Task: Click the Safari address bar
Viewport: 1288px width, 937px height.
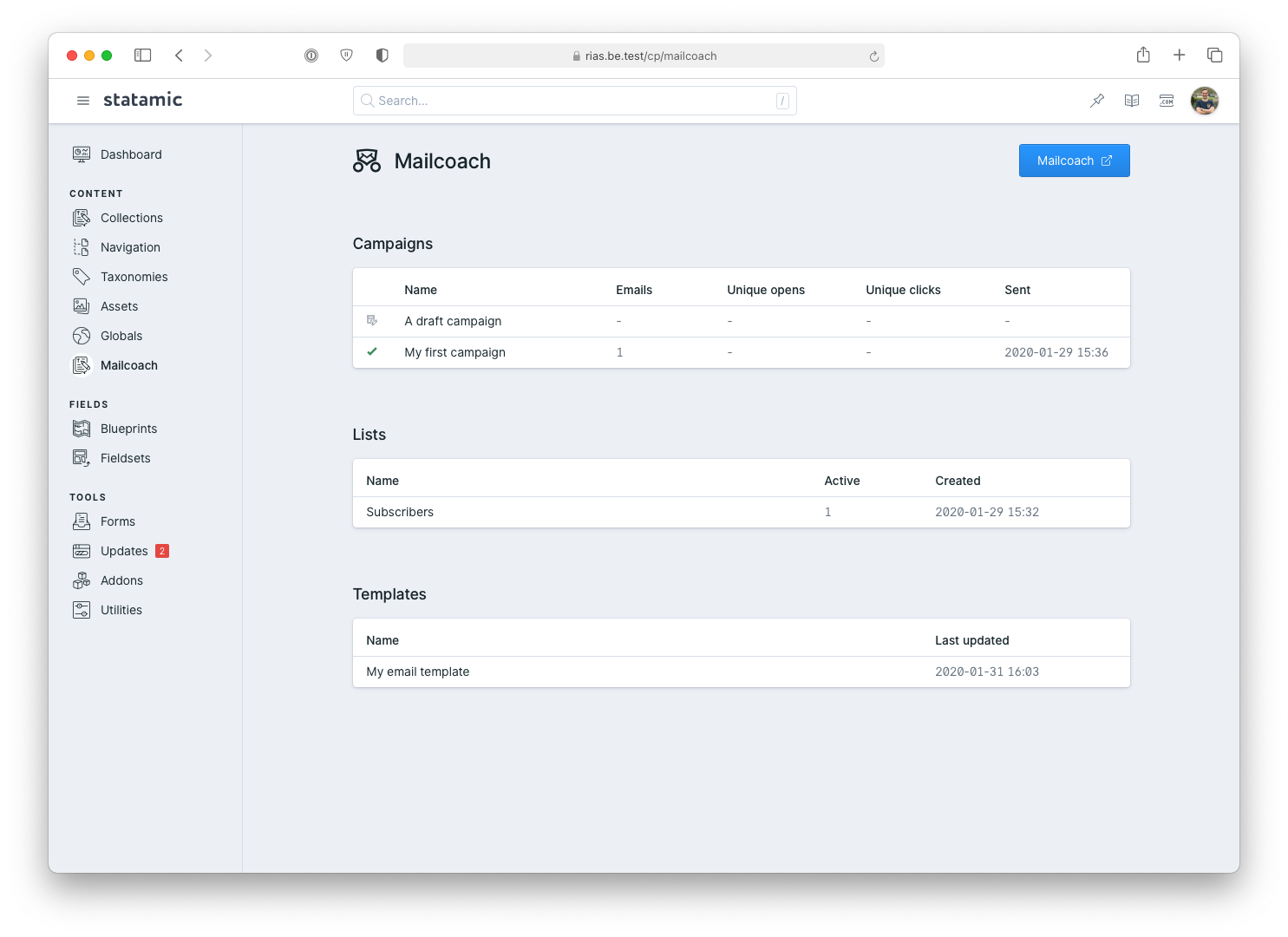Action: click(x=644, y=56)
